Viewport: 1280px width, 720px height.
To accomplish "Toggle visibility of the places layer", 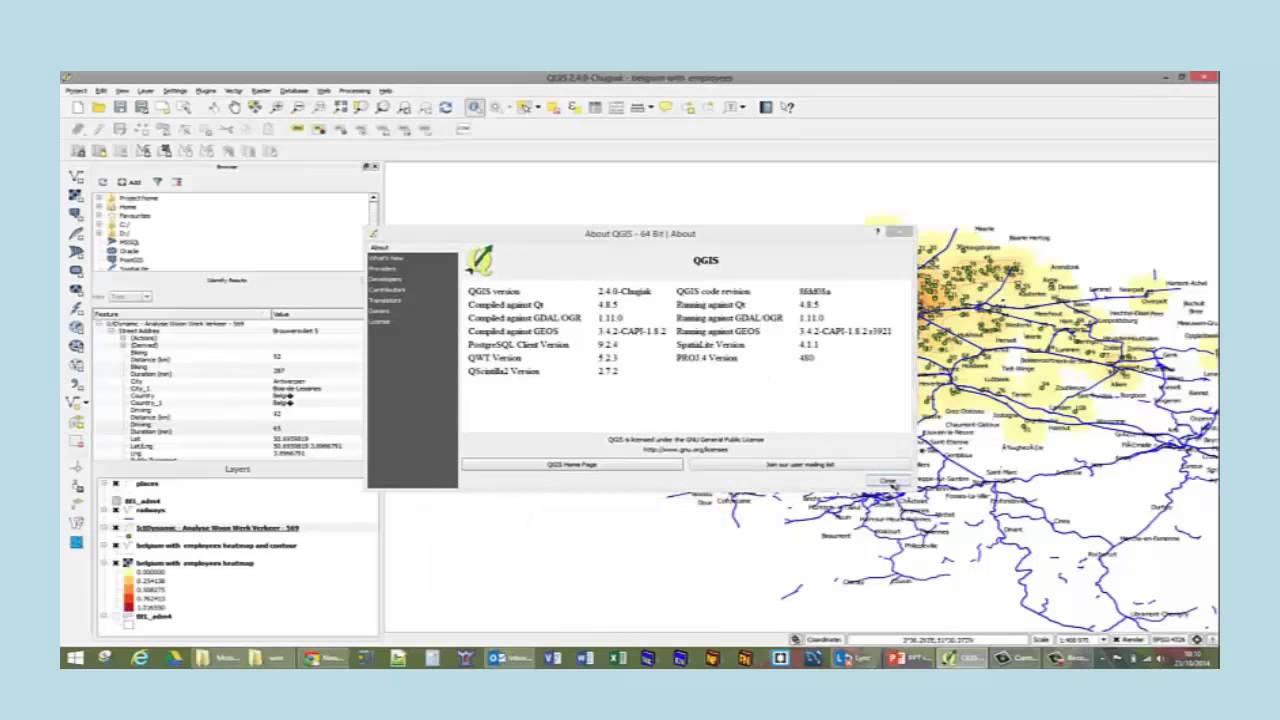I will (x=116, y=484).
